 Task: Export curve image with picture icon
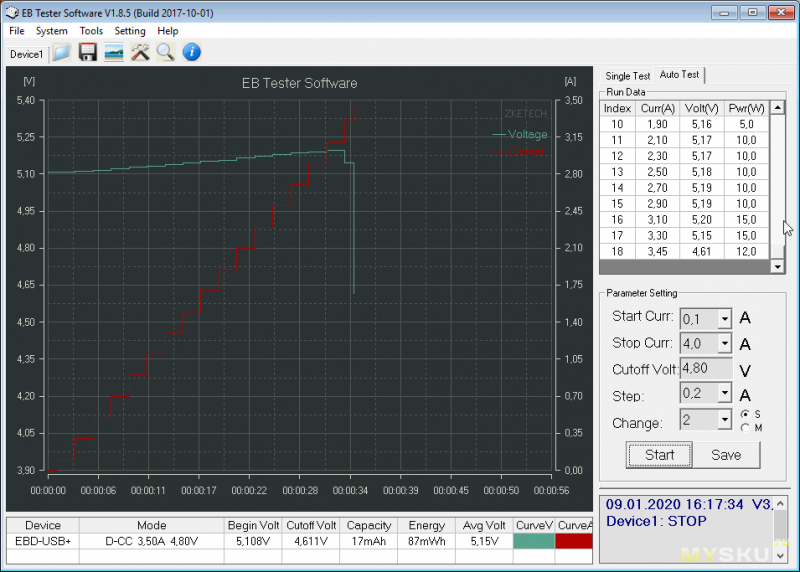tap(114, 53)
